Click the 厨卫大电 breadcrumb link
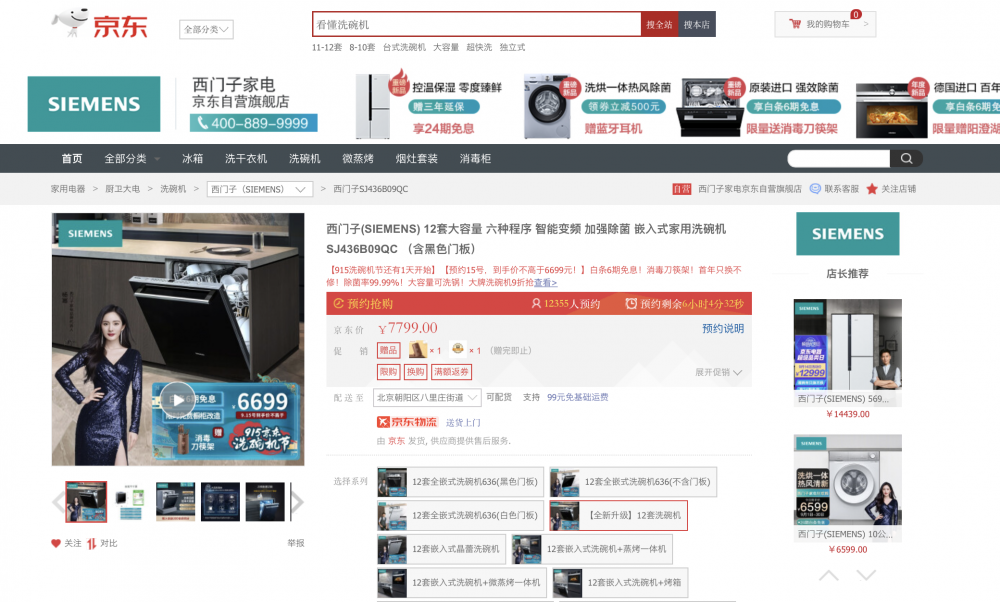This screenshot has width=1000, height=602. [122, 189]
